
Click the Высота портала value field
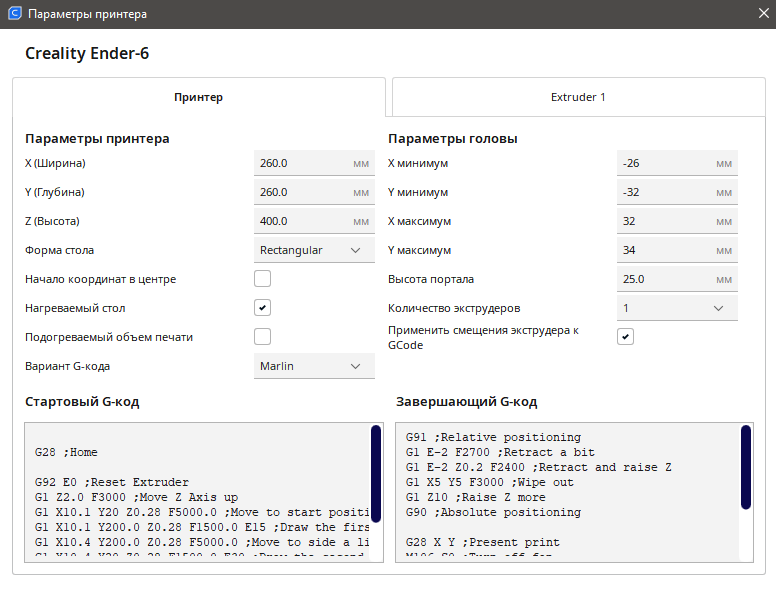[x=663, y=279]
